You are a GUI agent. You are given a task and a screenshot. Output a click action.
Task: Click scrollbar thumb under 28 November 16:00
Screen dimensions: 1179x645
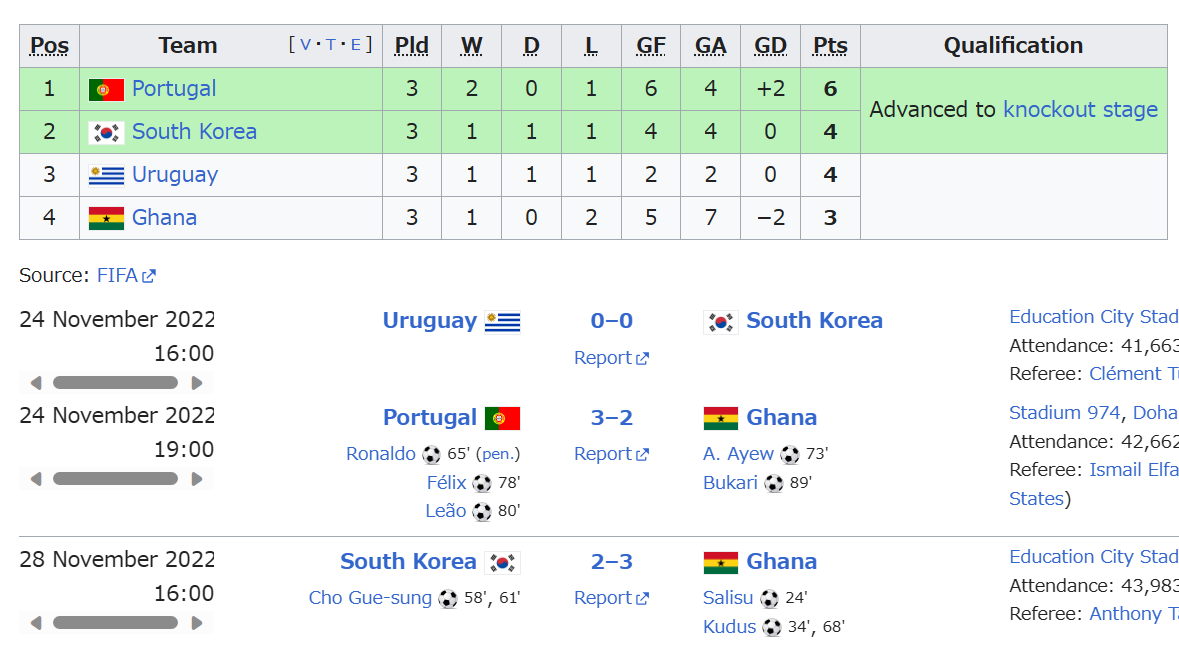point(115,623)
